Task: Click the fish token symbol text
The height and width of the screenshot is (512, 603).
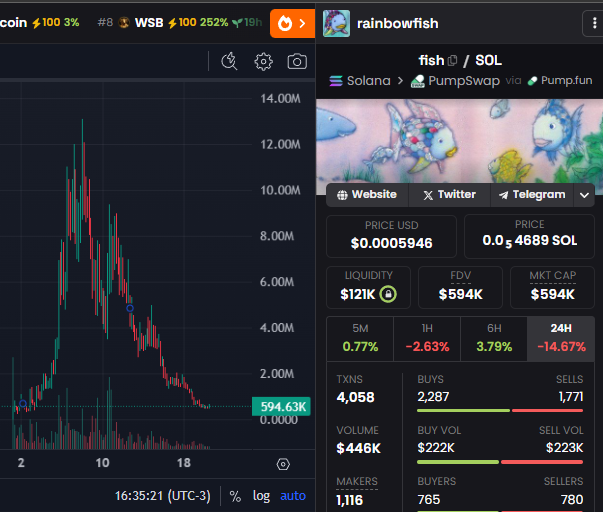Action: [x=431, y=60]
